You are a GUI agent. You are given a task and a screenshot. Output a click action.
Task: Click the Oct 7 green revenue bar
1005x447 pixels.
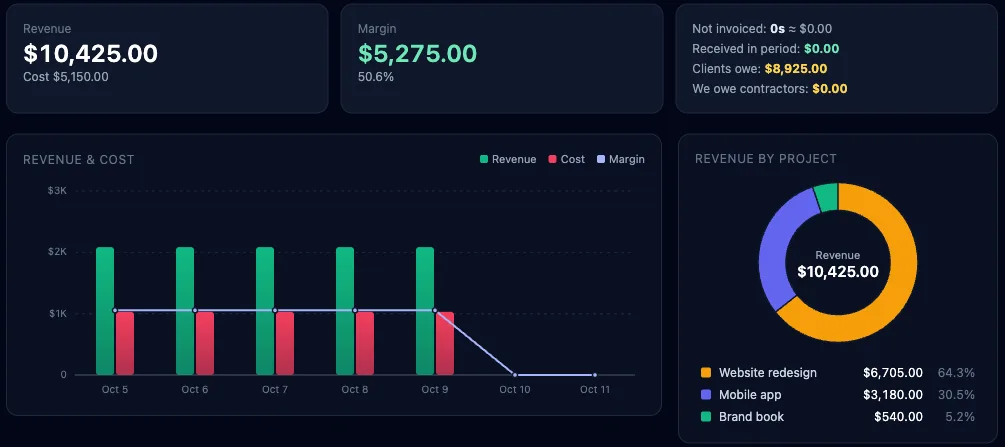[265, 311]
